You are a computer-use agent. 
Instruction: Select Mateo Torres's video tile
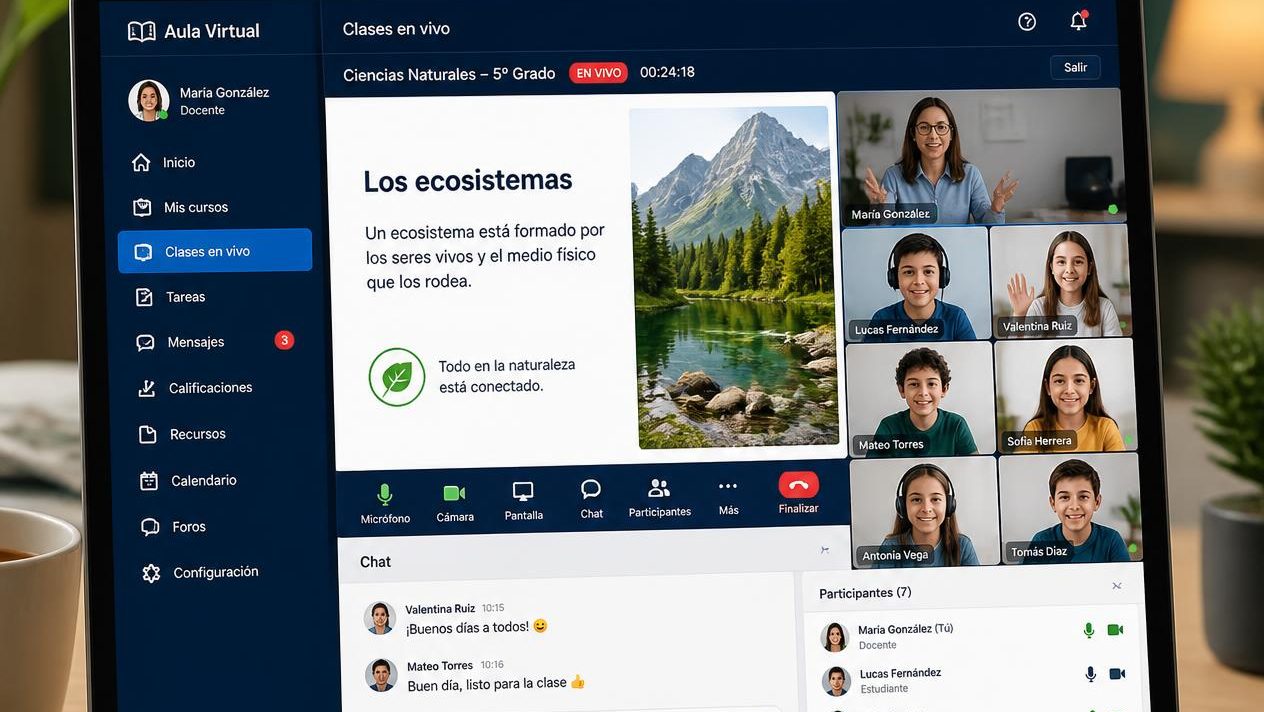coord(920,399)
